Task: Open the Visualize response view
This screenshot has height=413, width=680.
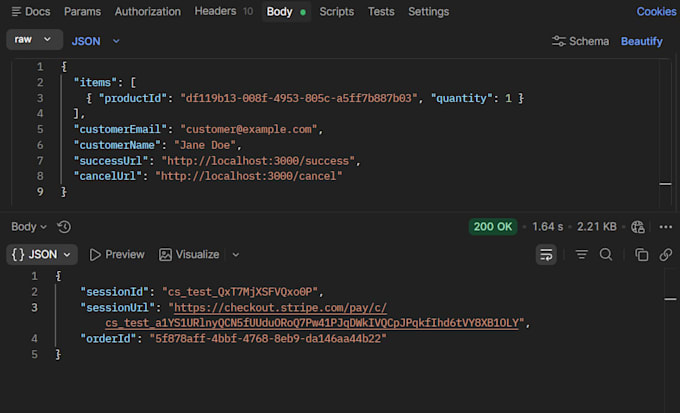Action: 189,255
